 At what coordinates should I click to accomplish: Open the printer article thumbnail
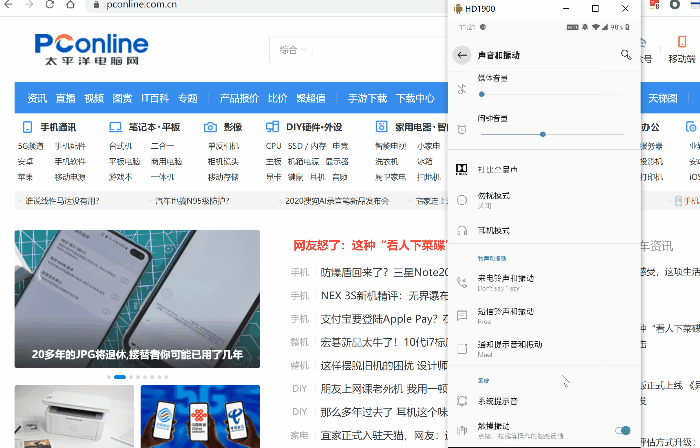coord(74,416)
